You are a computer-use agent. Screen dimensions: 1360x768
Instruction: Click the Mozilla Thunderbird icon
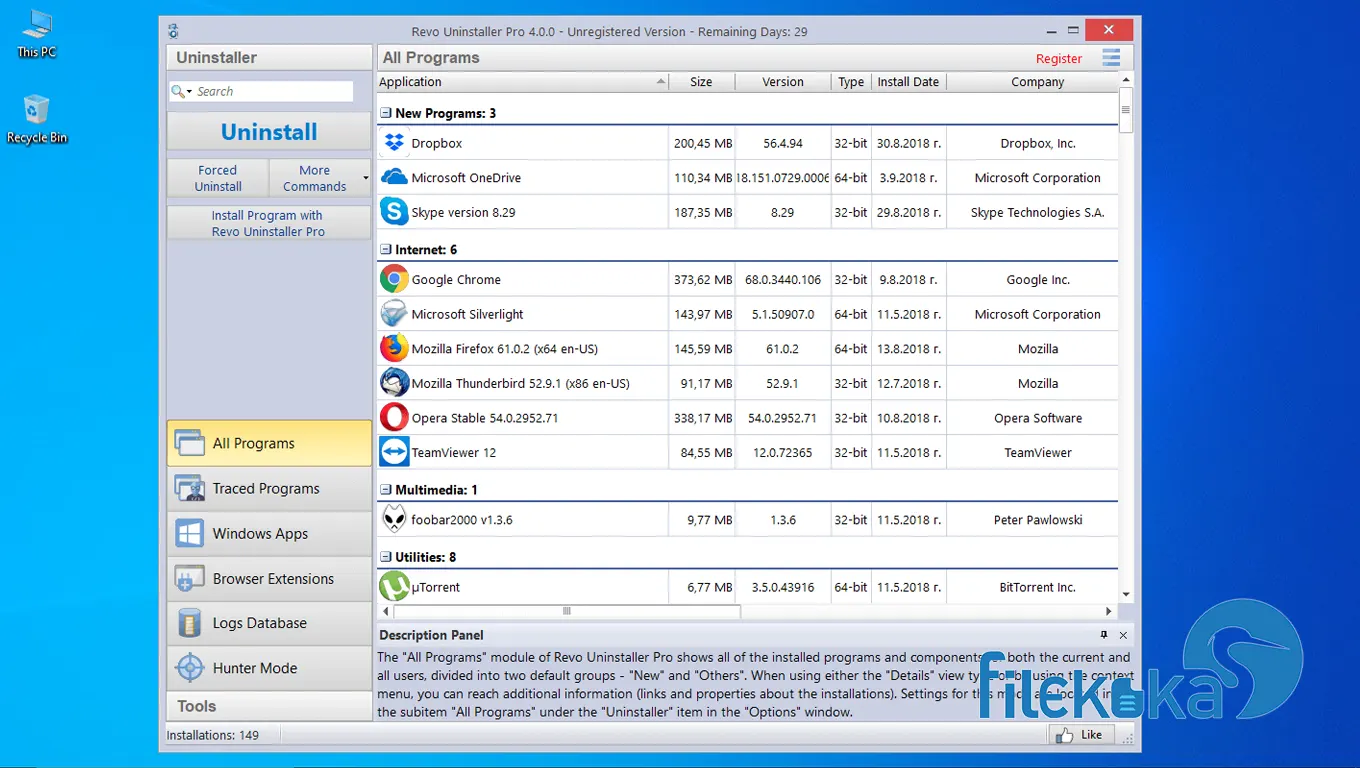click(394, 383)
